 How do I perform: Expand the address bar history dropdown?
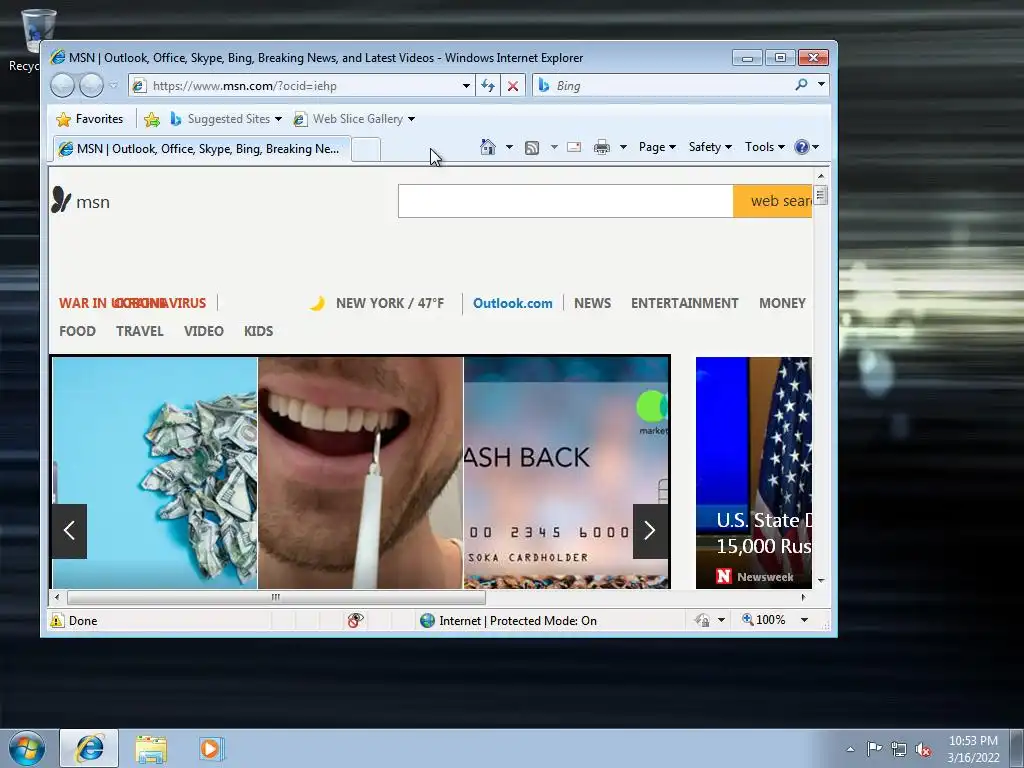coord(466,86)
